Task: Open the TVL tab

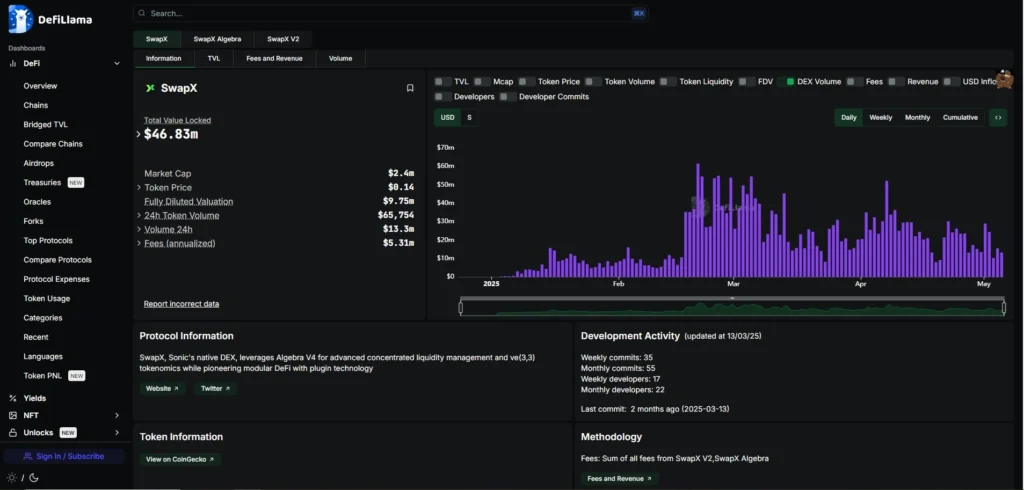Action: (214, 58)
